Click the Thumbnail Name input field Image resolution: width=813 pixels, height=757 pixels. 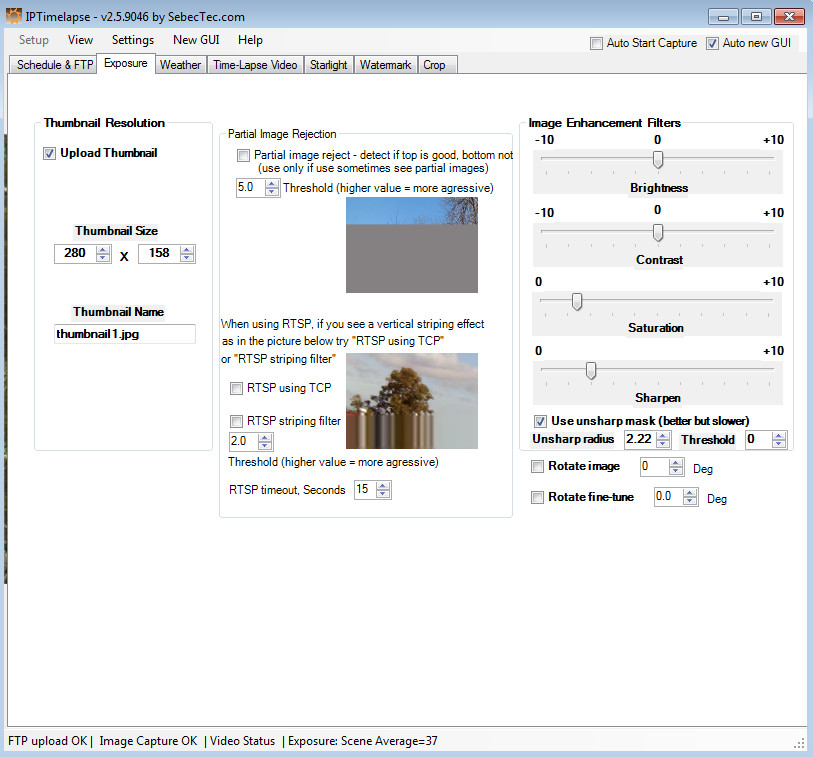125,334
